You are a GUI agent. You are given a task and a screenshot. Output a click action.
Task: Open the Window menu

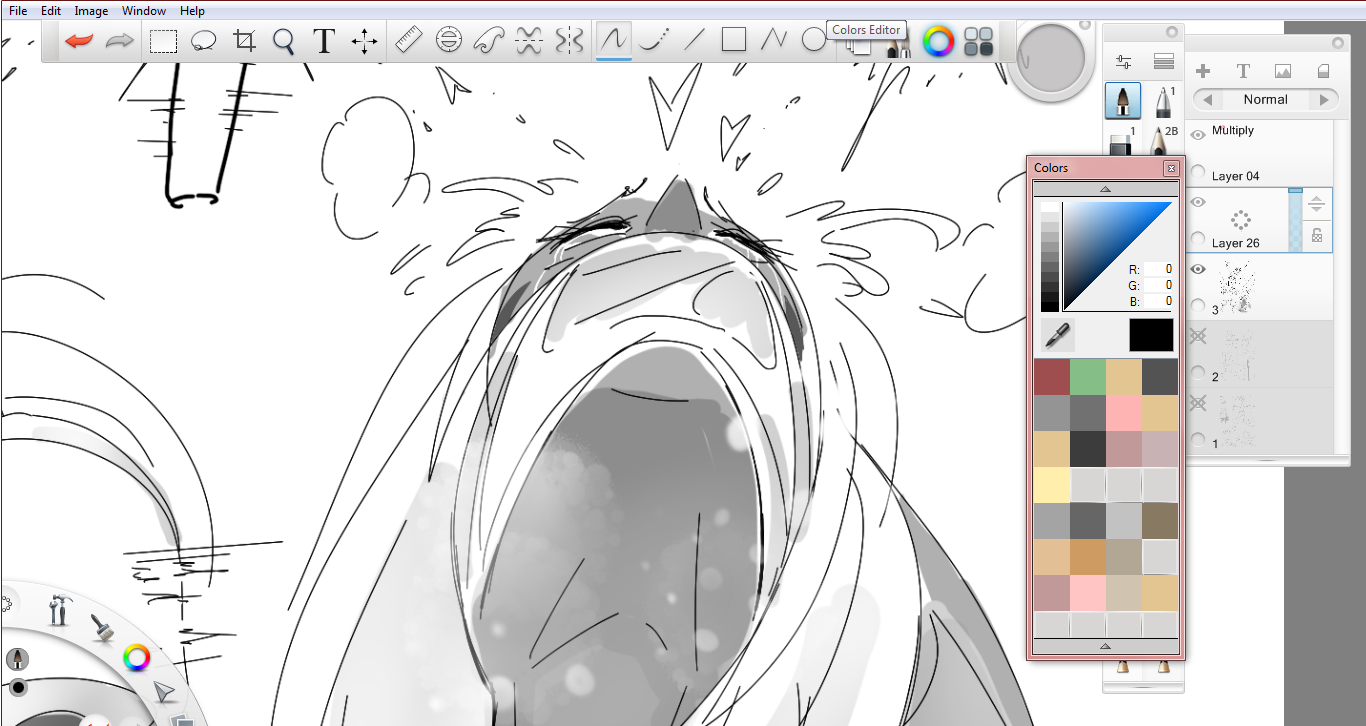pyautogui.click(x=144, y=11)
